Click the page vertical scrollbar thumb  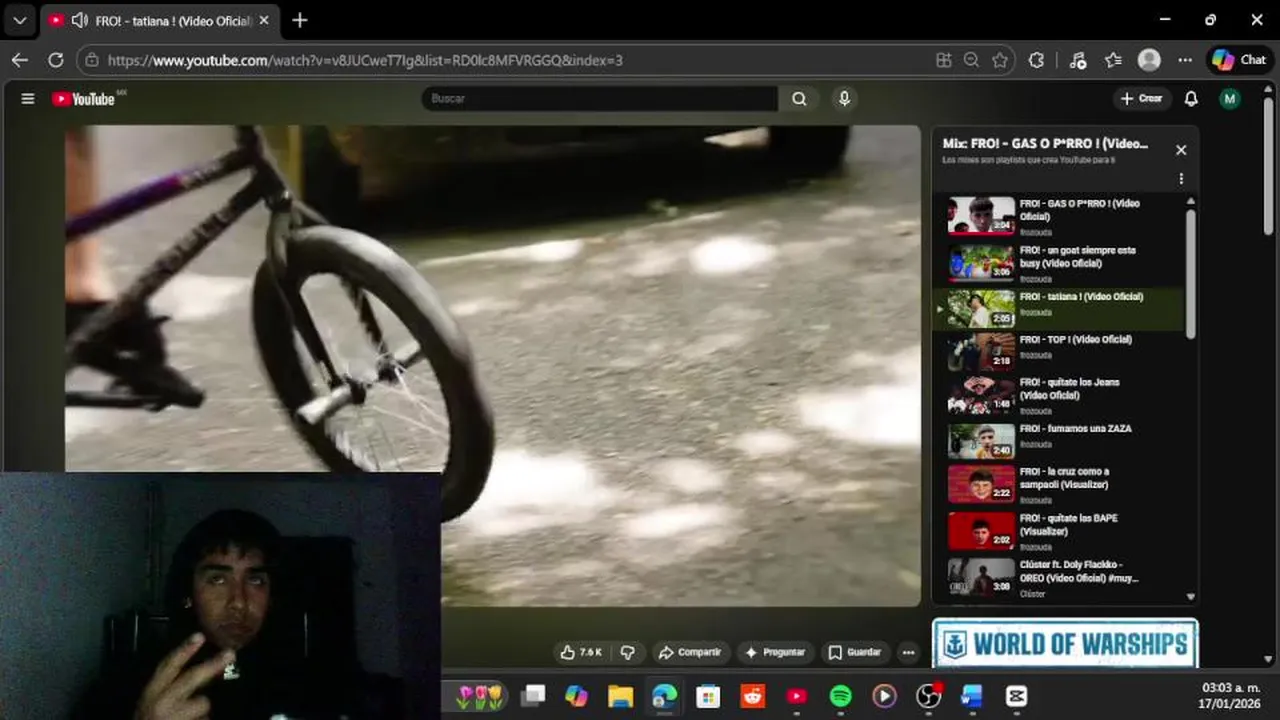(1269, 165)
